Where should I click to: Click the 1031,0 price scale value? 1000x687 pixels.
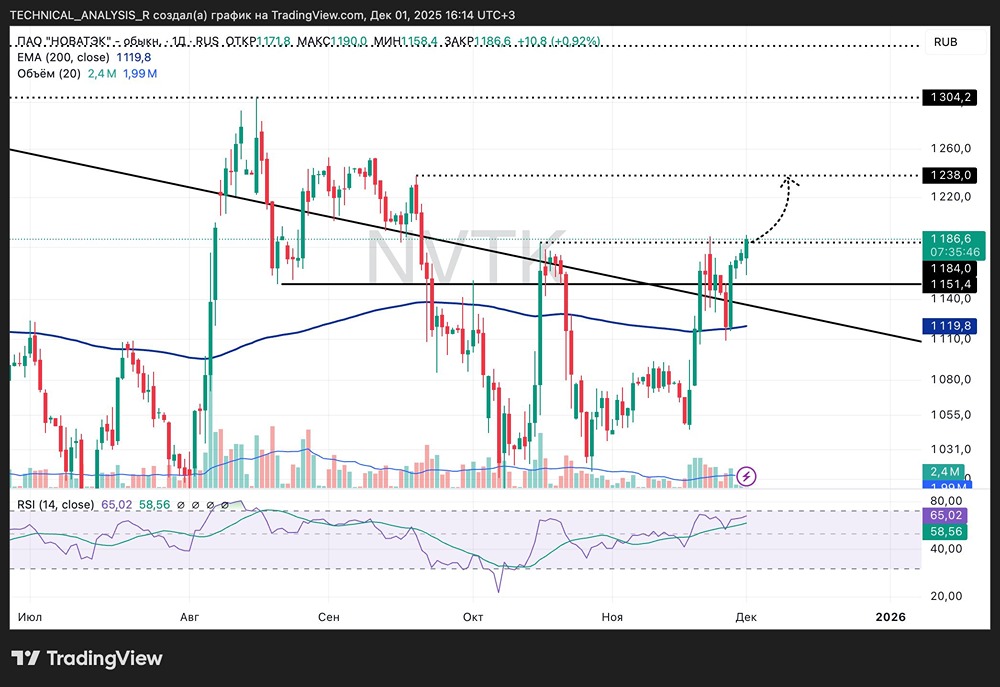point(950,449)
